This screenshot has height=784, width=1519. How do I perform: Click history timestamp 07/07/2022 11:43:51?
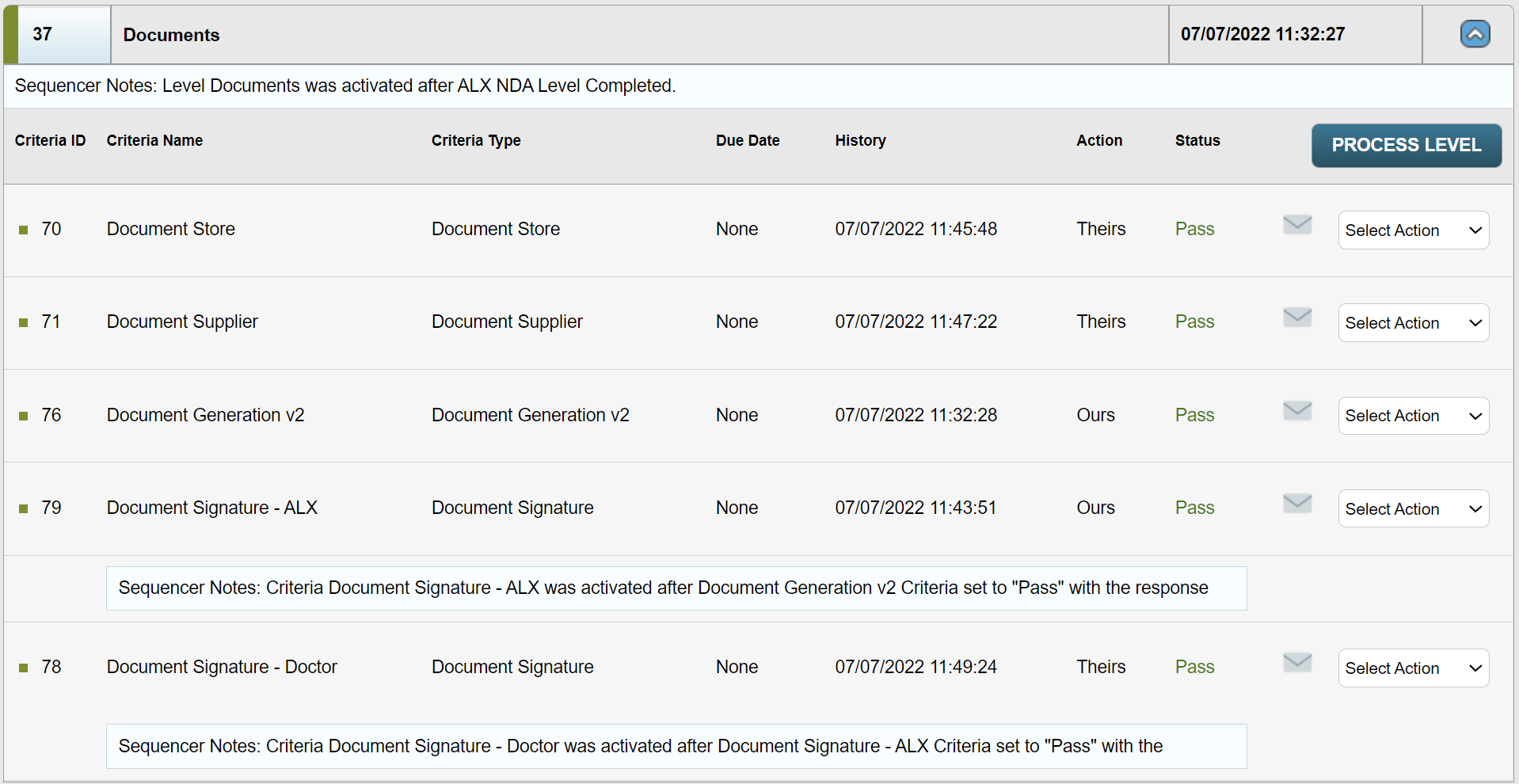point(916,508)
